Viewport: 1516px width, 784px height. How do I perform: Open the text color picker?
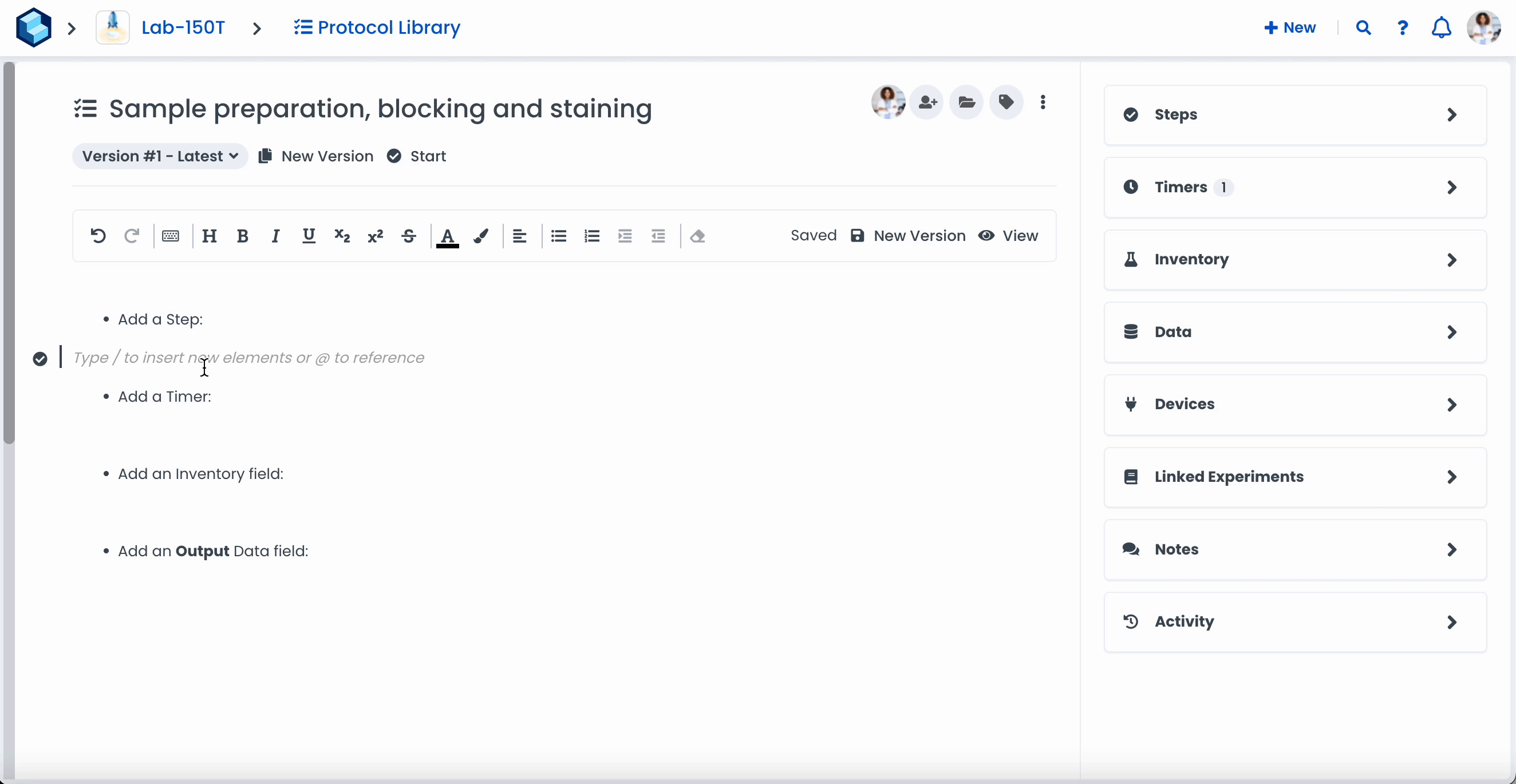pyautogui.click(x=447, y=236)
